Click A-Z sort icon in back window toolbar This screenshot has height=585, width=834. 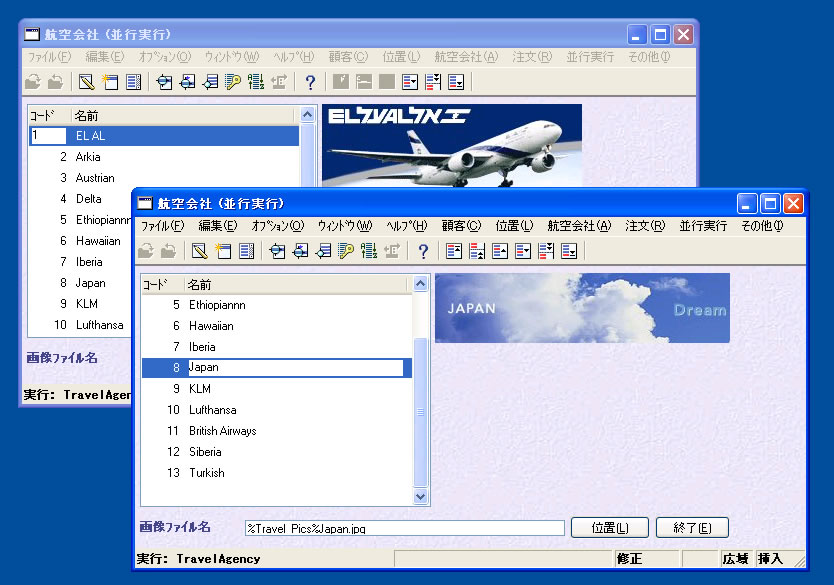pos(256,82)
